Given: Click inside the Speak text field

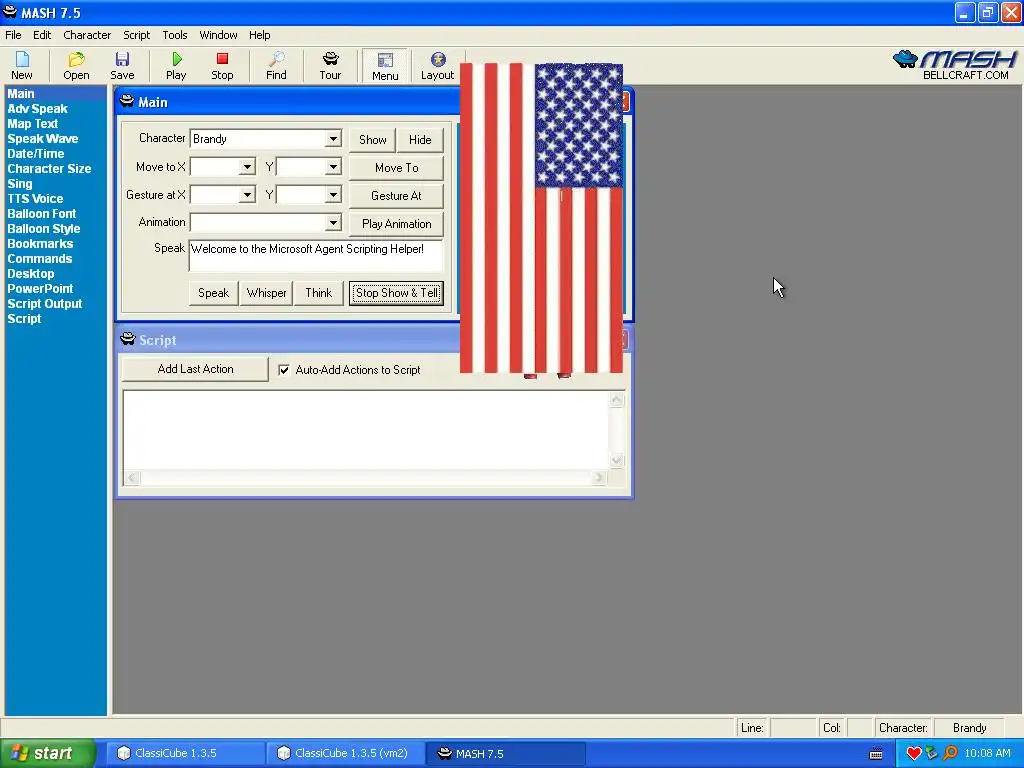Looking at the screenshot, I should coord(316,255).
